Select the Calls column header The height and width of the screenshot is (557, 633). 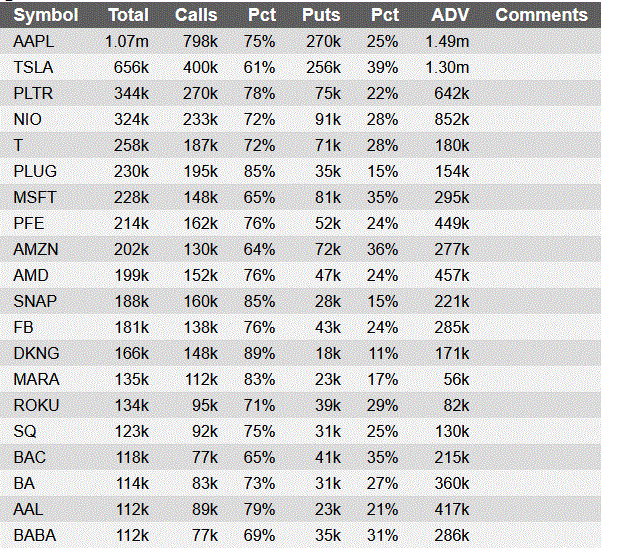coord(196,15)
